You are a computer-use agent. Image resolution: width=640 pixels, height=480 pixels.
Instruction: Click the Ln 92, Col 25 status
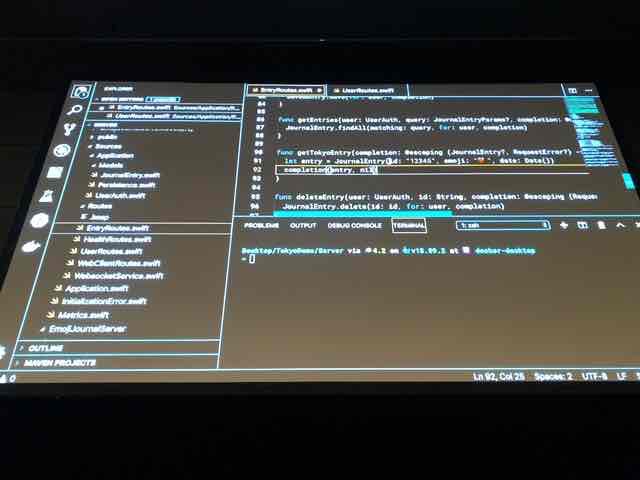click(499, 376)
